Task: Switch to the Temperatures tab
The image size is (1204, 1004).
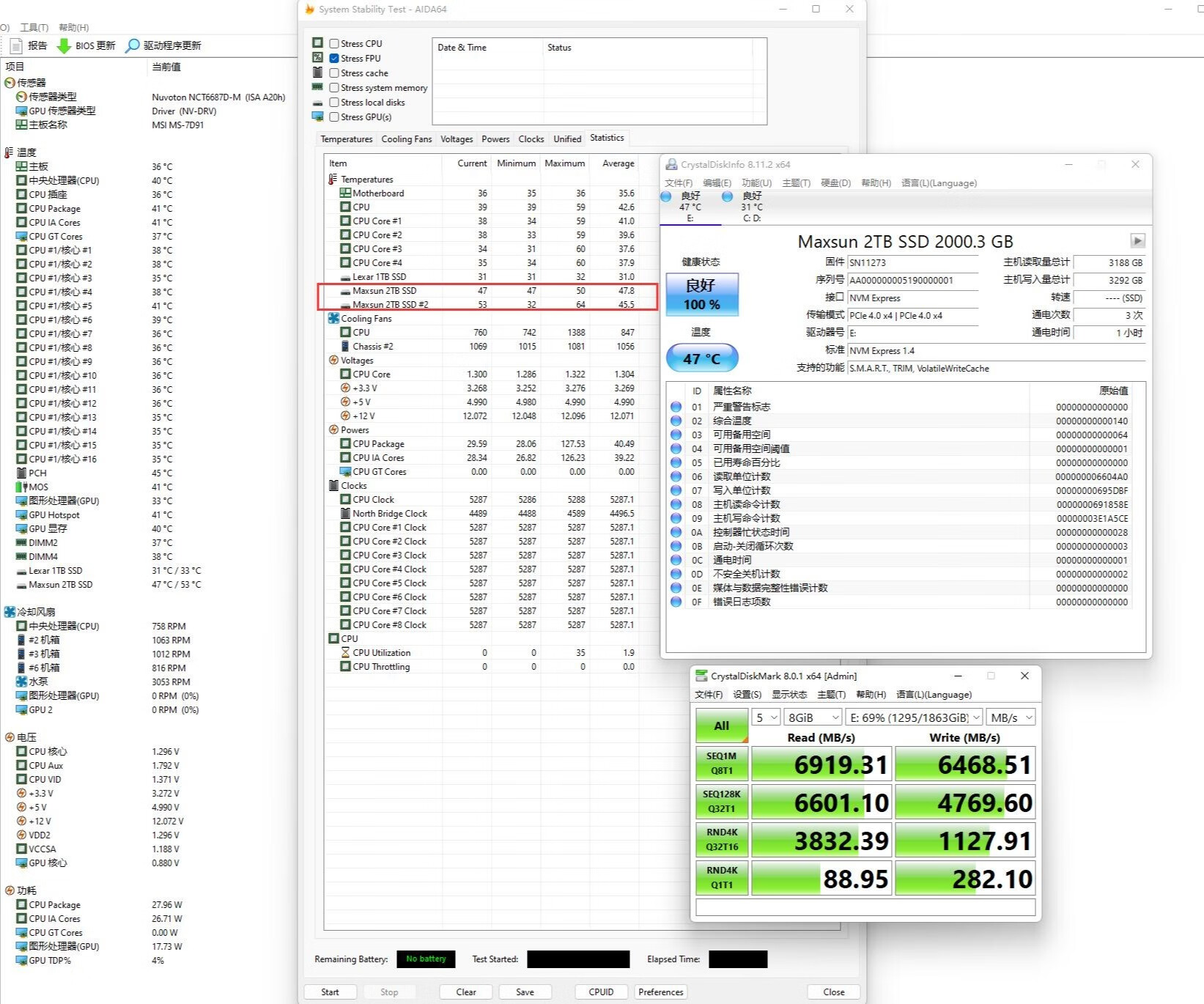Action: click(x=346, y=139)
